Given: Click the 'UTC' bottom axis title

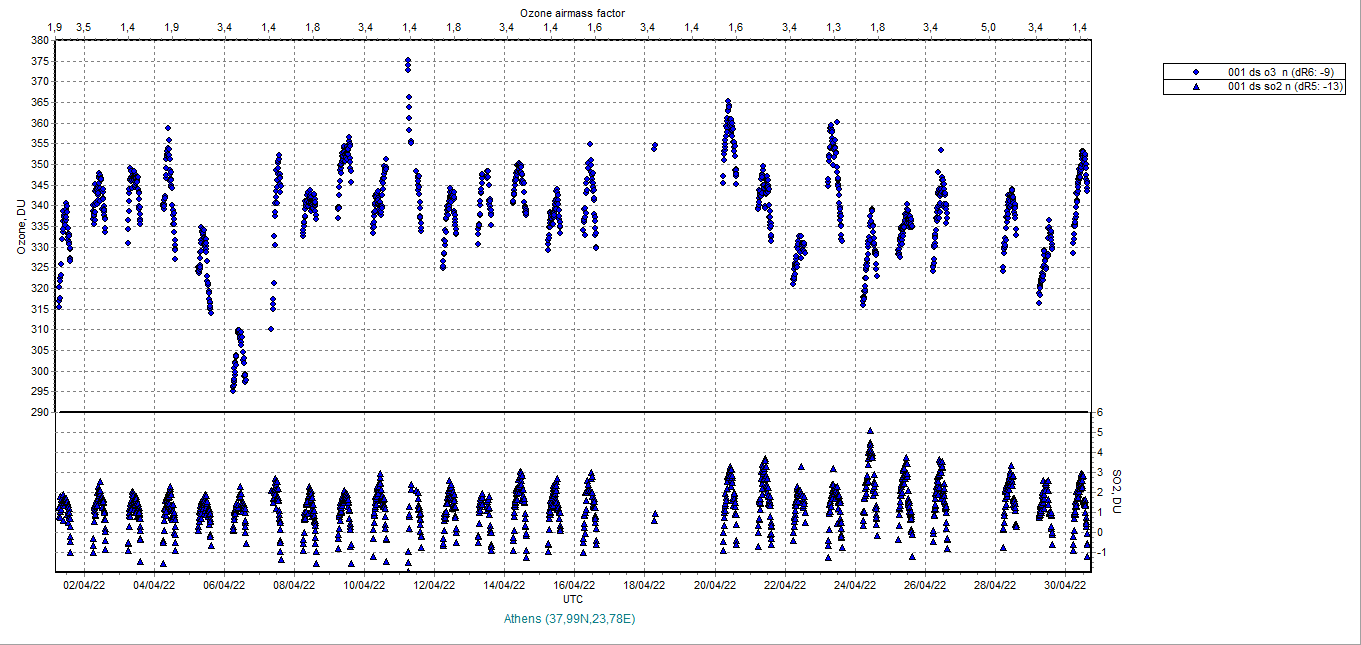Looking at the screenshot, I should coord(573,599).
